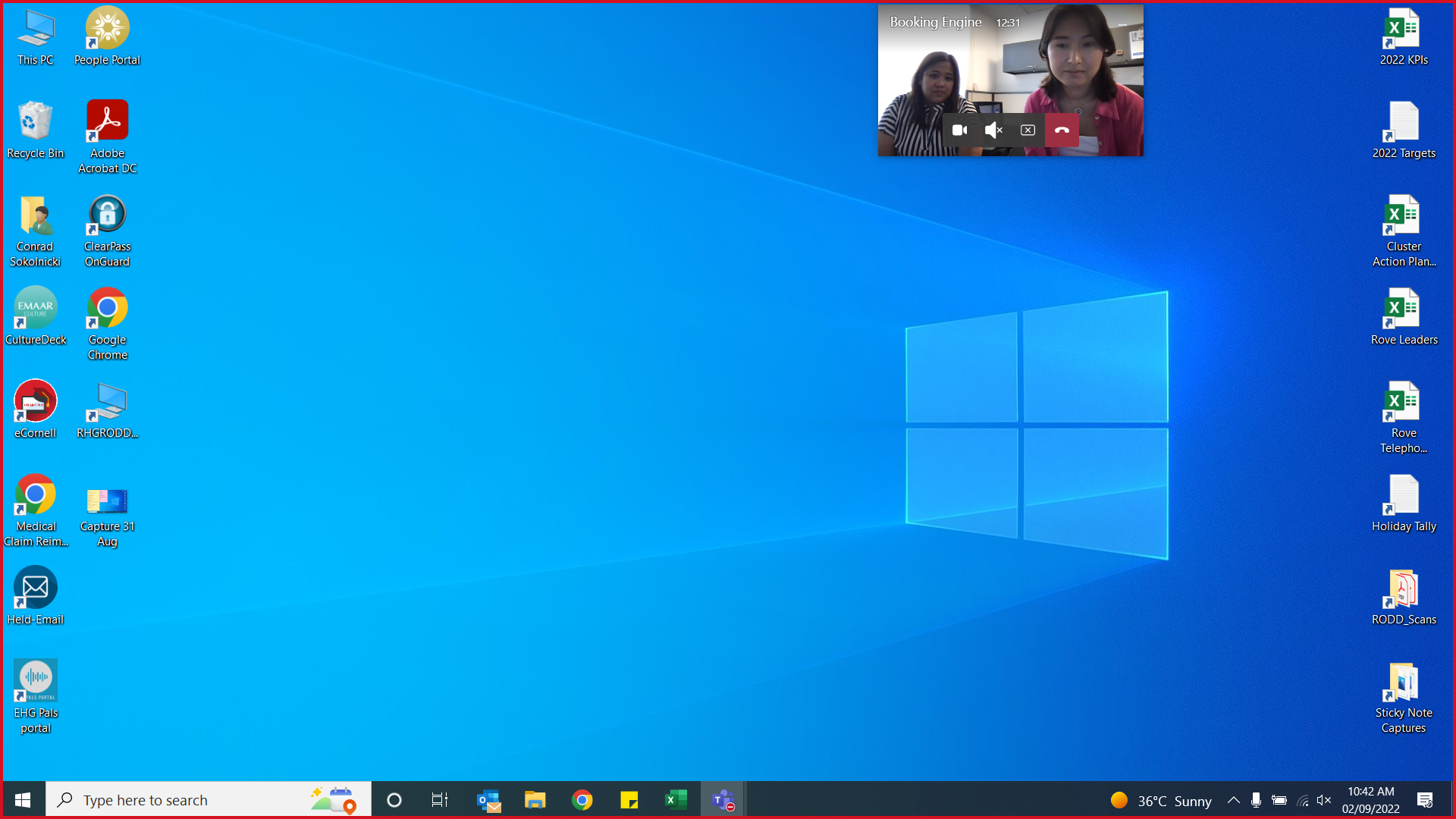Open Medical Claim Reim shortcut
This screenshot has height=819, width=1456.
[x=36, y=510]
